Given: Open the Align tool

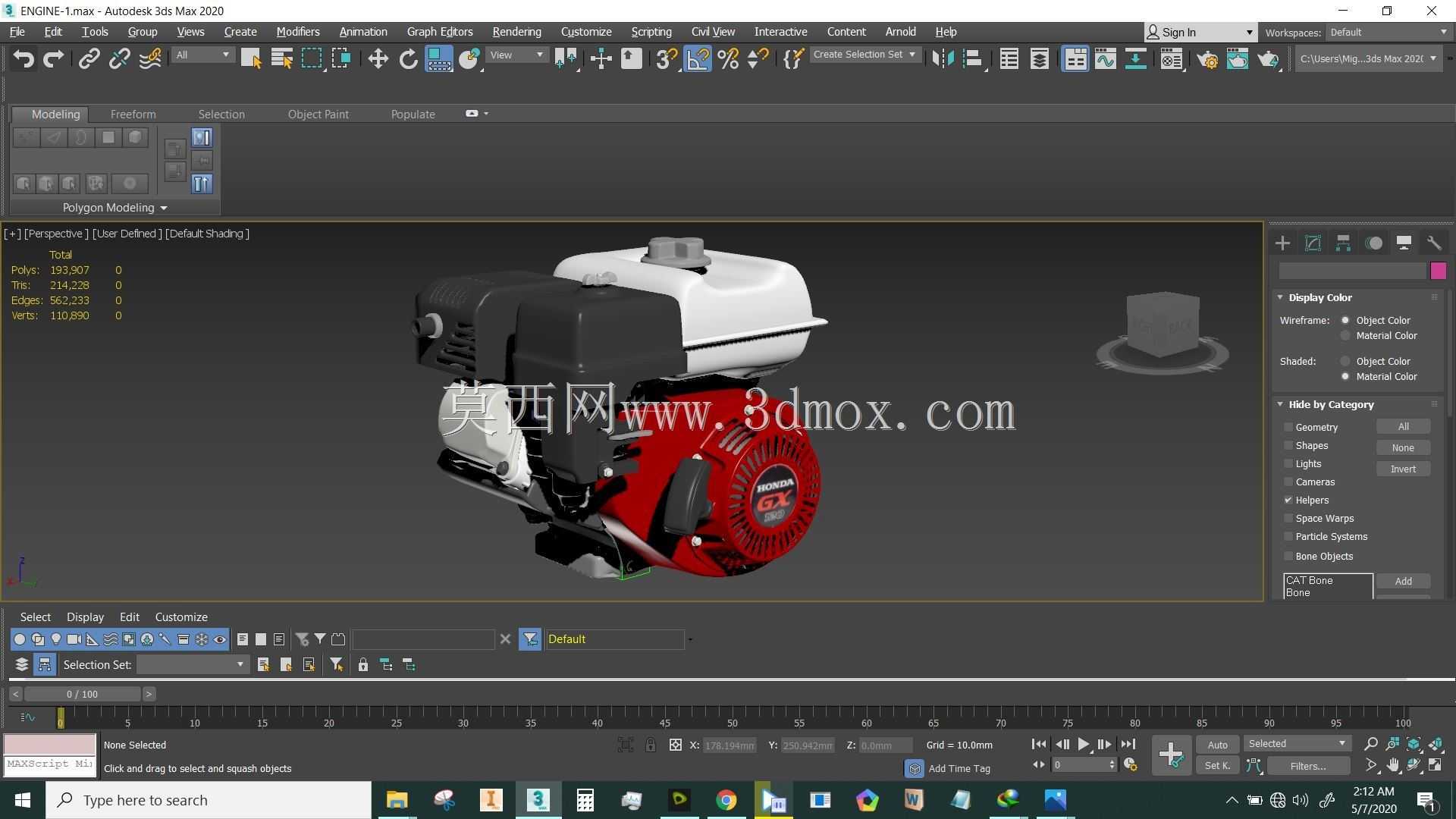Looking at the screenshot, I should (973, 58).
